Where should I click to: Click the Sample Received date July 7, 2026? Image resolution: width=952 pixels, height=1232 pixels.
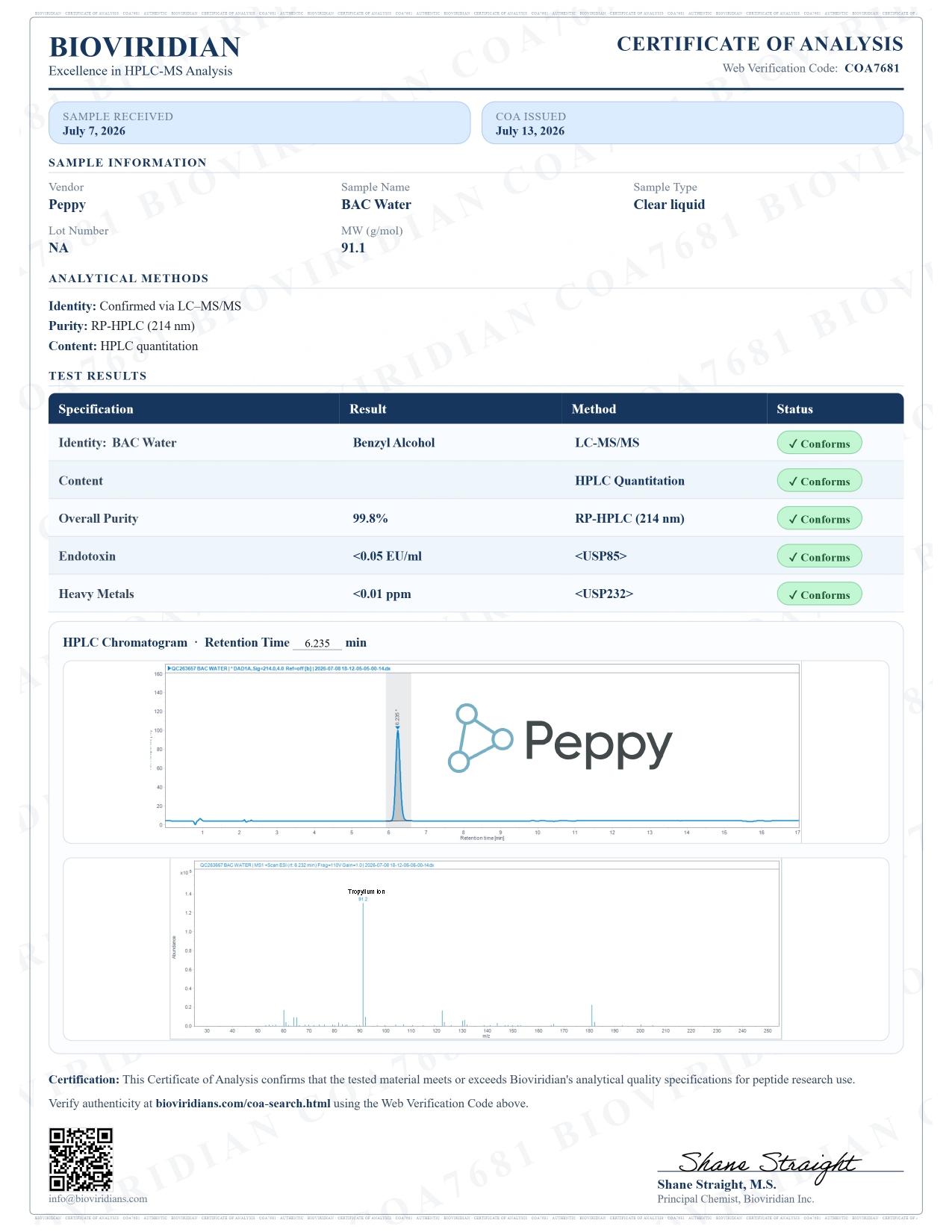coord(94,131)
